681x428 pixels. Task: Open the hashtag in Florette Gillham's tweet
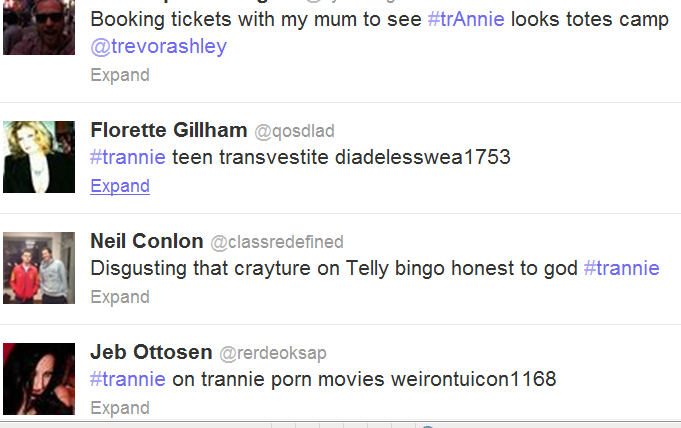pos(128,157)
